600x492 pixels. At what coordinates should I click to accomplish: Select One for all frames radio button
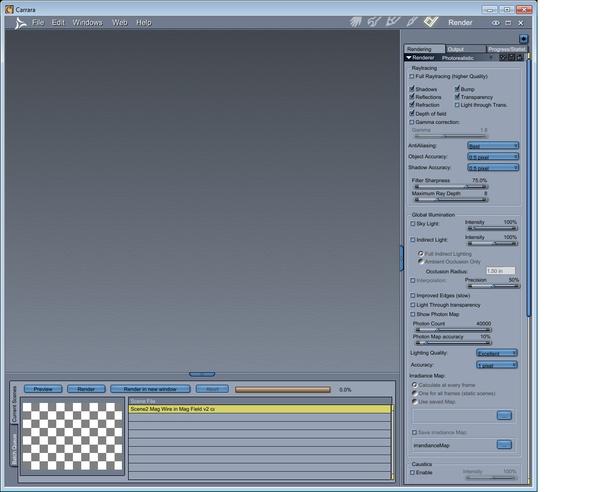pyautogui.click(x=414, y=393)
